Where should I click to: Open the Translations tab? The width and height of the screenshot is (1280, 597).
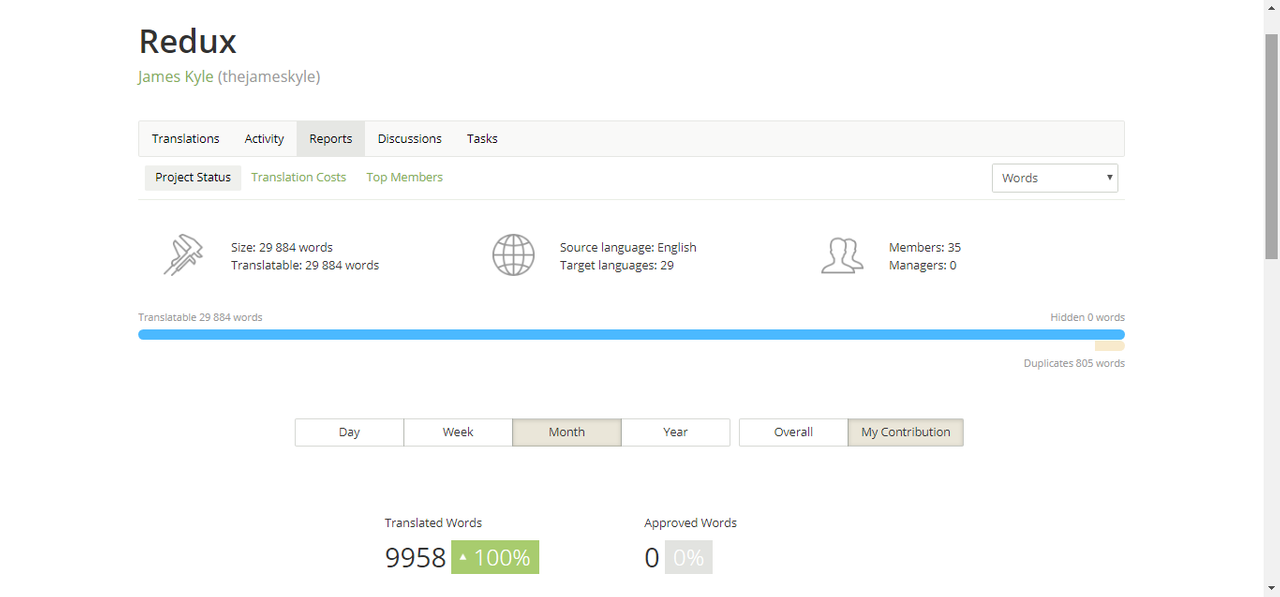click(x=186, y=139)
